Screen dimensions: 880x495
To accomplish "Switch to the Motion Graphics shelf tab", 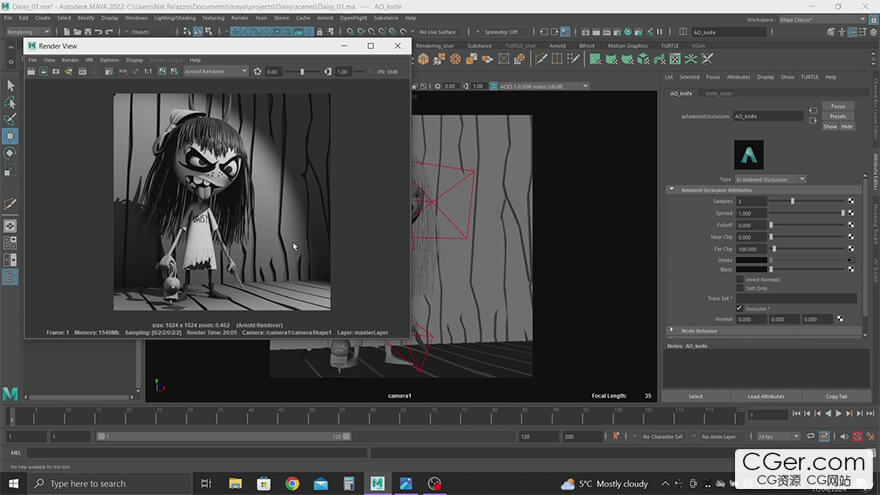I will coord(627,45).
